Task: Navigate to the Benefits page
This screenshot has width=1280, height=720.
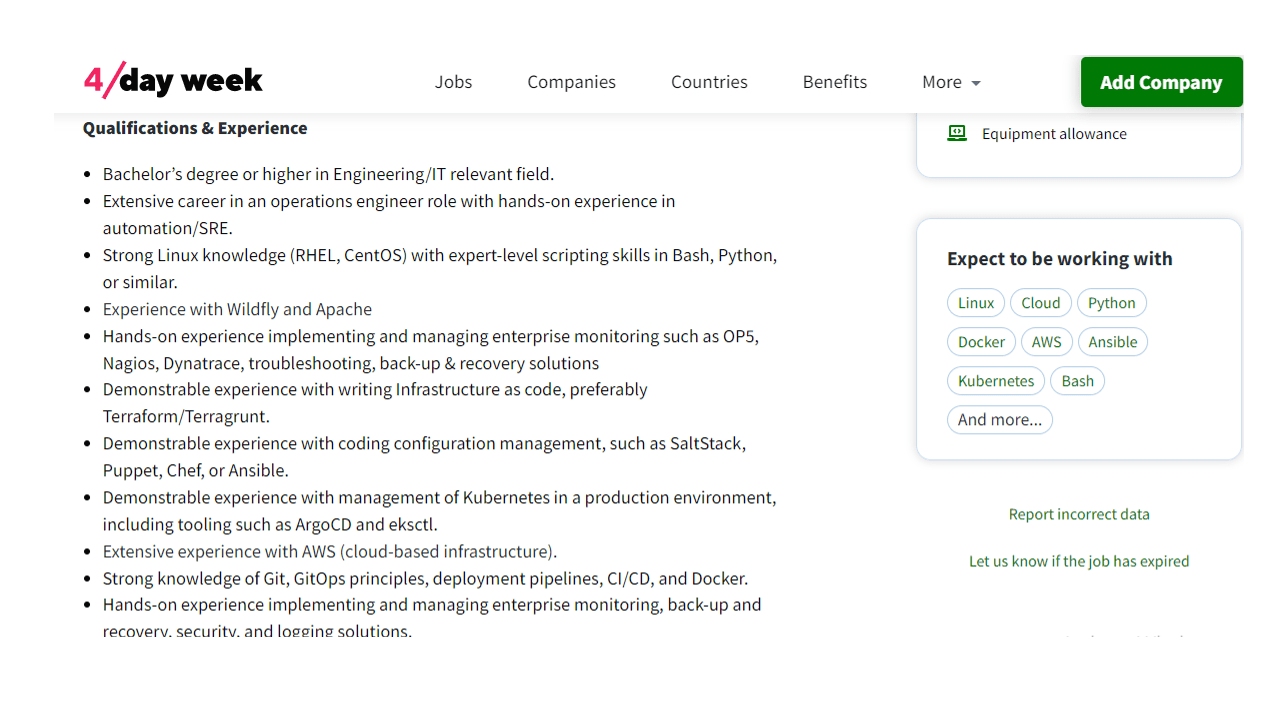Action: coord(834,82)
